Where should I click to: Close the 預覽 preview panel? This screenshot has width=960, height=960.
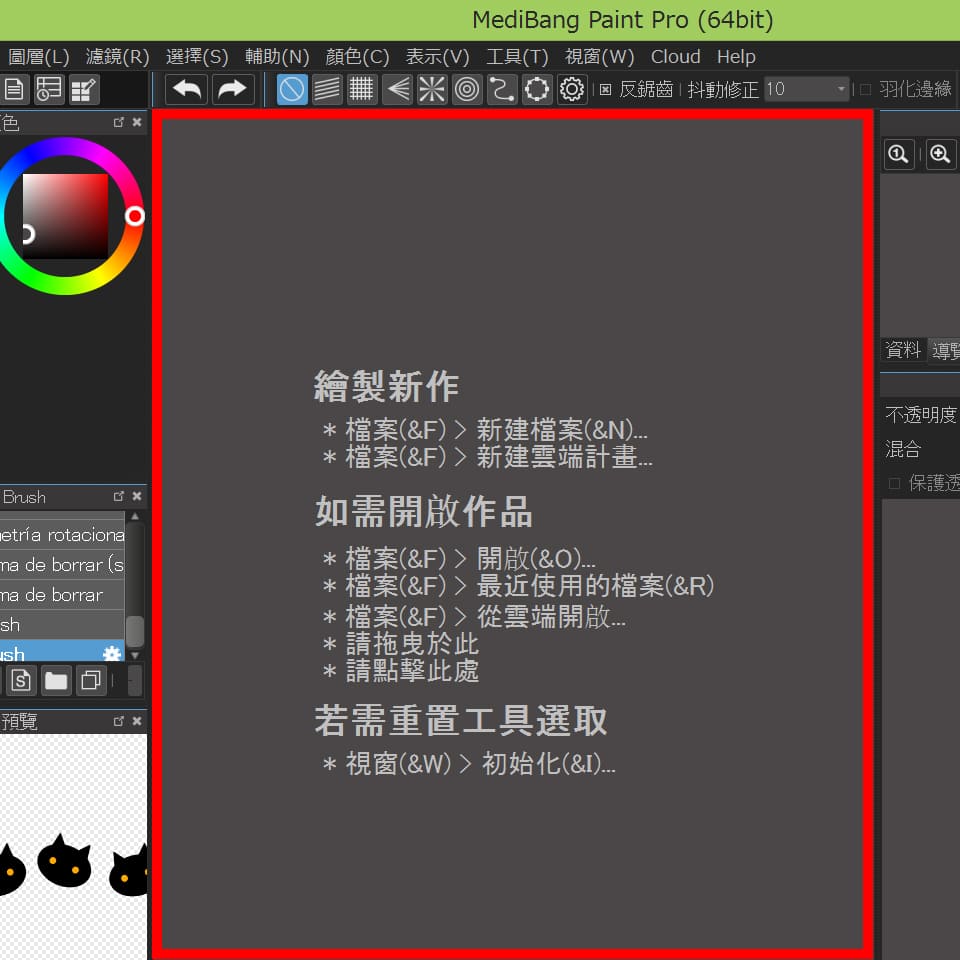[x=137, y=721]
